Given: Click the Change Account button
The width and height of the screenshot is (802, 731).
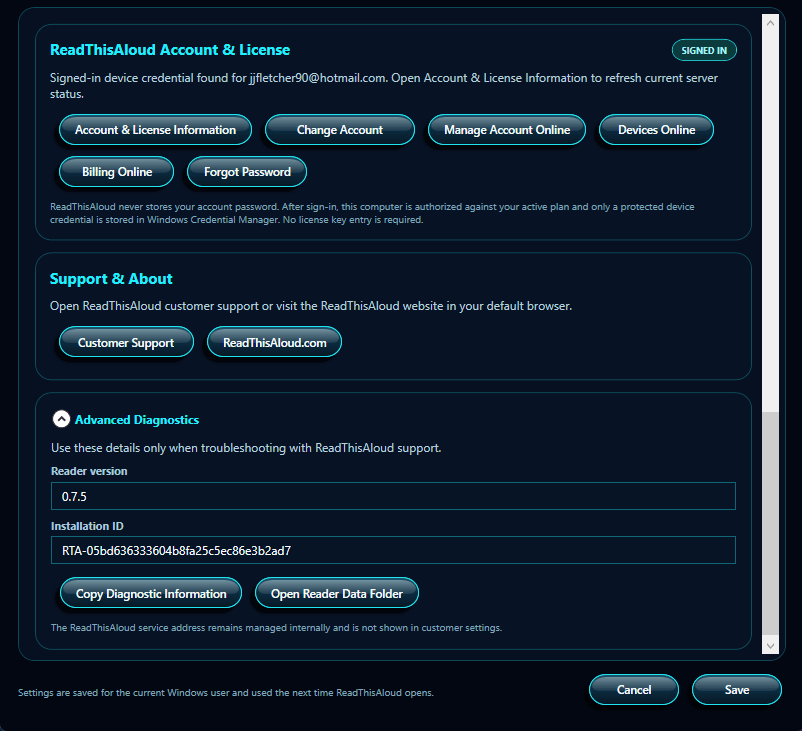Looking at the screenshot, I should [x=340, y=130].
